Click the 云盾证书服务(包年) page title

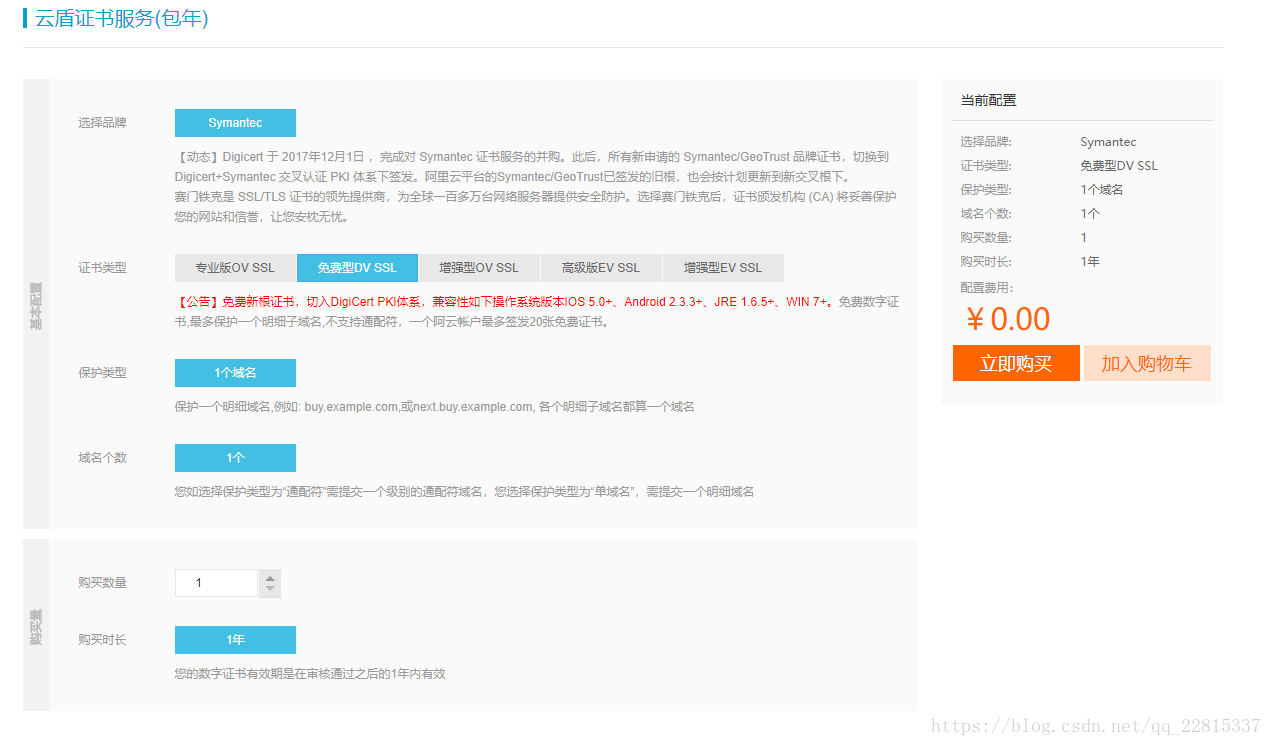122,18
